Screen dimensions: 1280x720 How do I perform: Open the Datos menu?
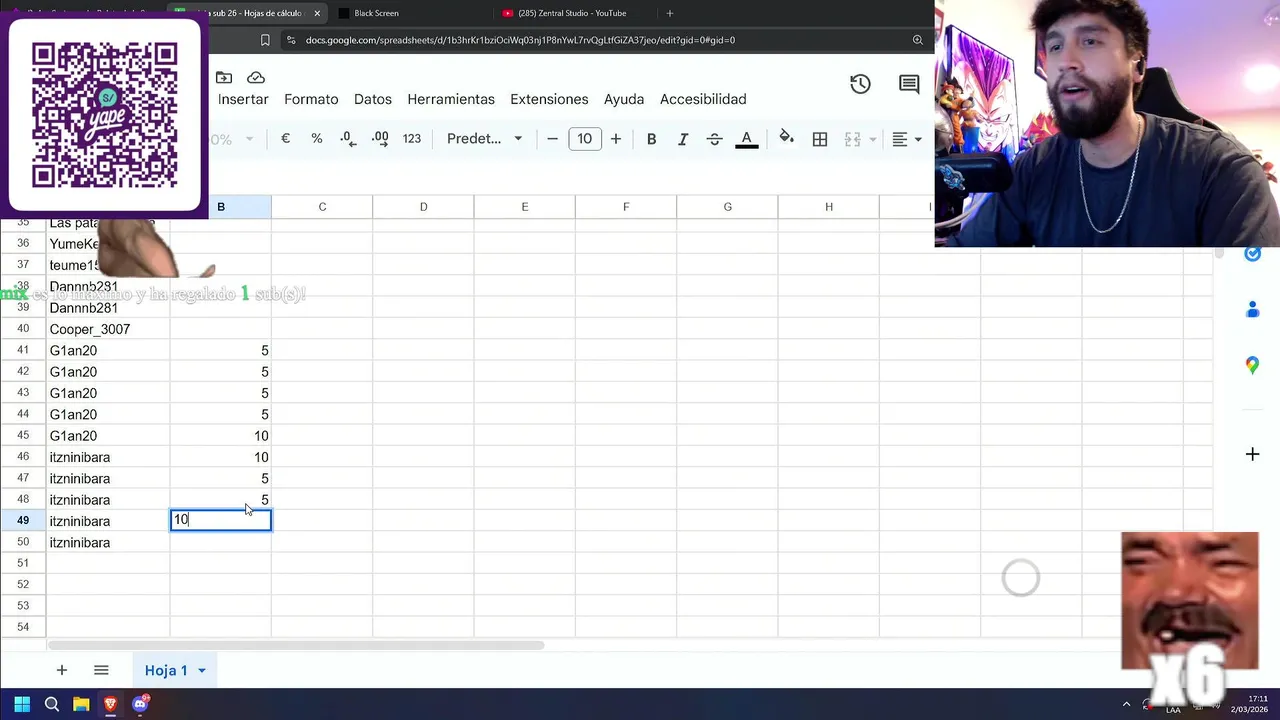(x=373, y=99)
